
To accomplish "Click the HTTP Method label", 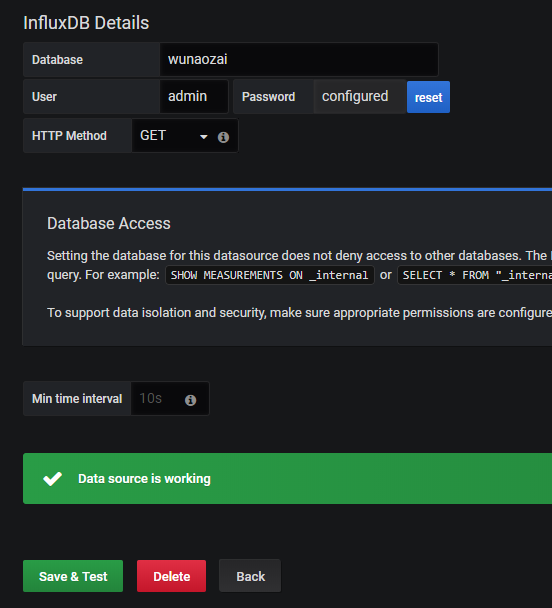I will coord(69,136).
